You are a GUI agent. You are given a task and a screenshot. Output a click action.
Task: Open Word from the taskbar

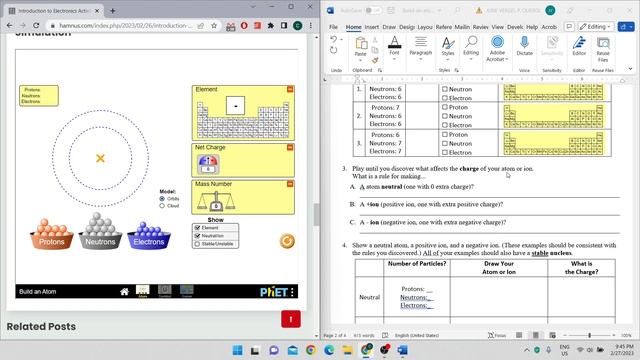[x=402, y=350]
